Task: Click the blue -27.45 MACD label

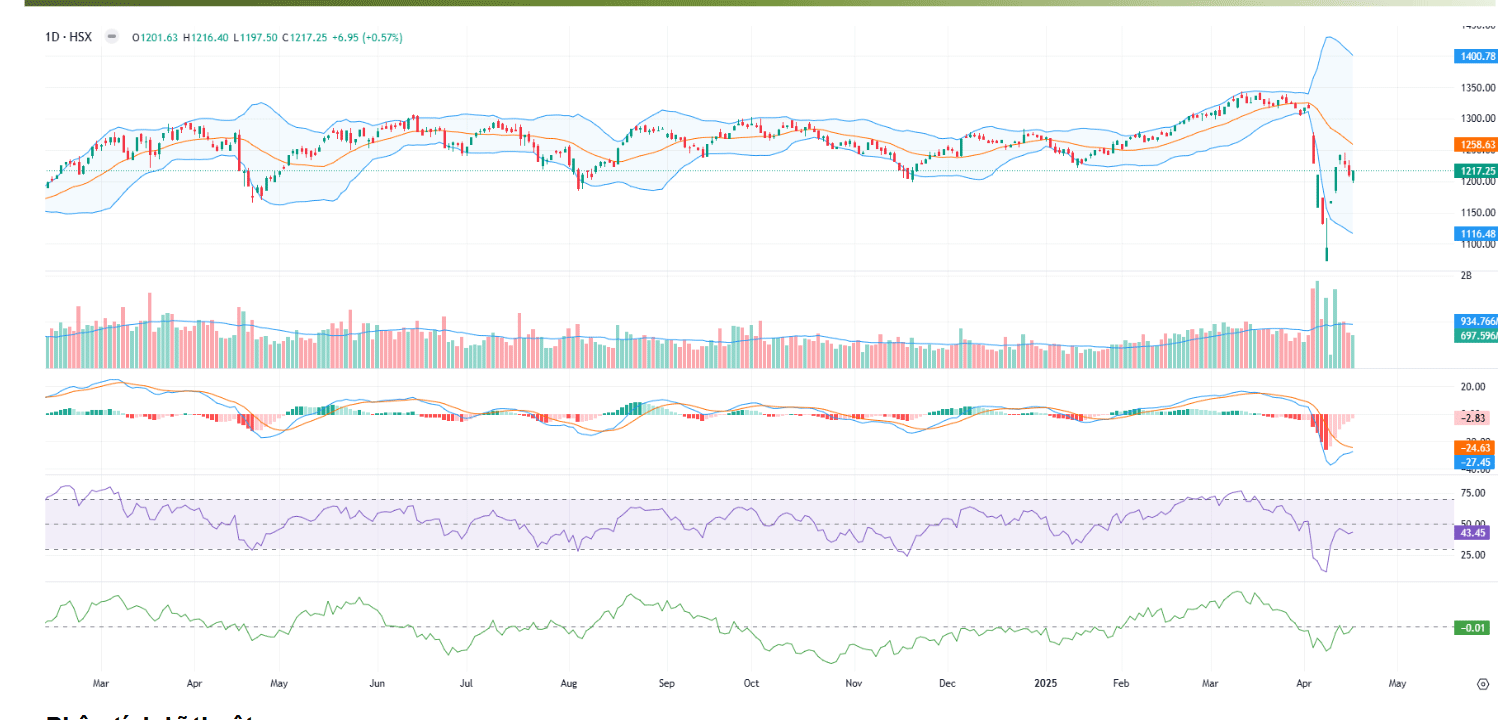Action: click(x=1476, y=463)
